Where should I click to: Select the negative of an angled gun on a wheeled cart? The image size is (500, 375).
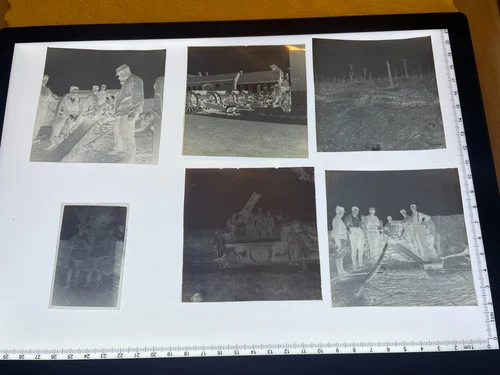[x=252, y=235]
